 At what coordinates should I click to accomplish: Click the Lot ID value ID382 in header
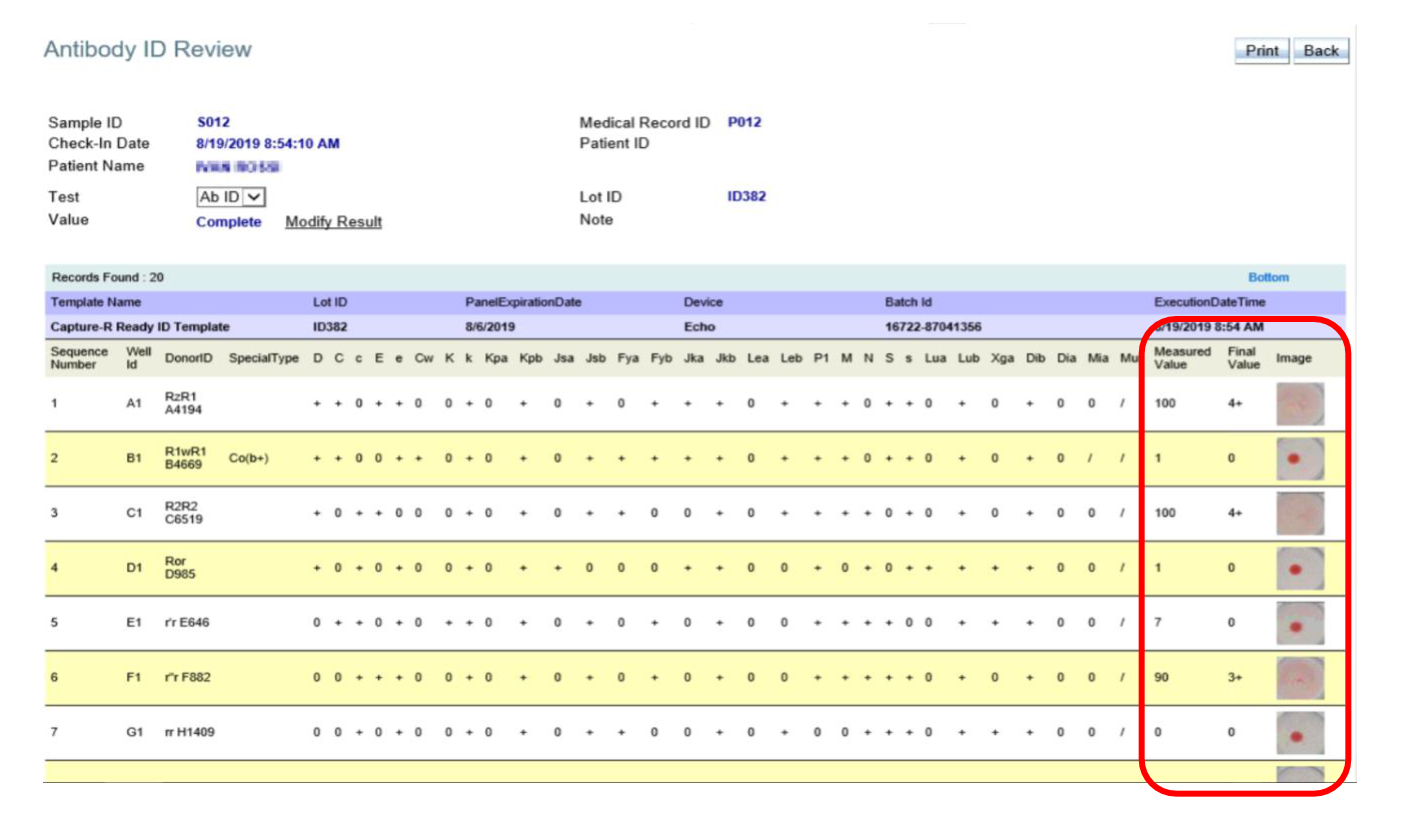[x=746, y=197]
